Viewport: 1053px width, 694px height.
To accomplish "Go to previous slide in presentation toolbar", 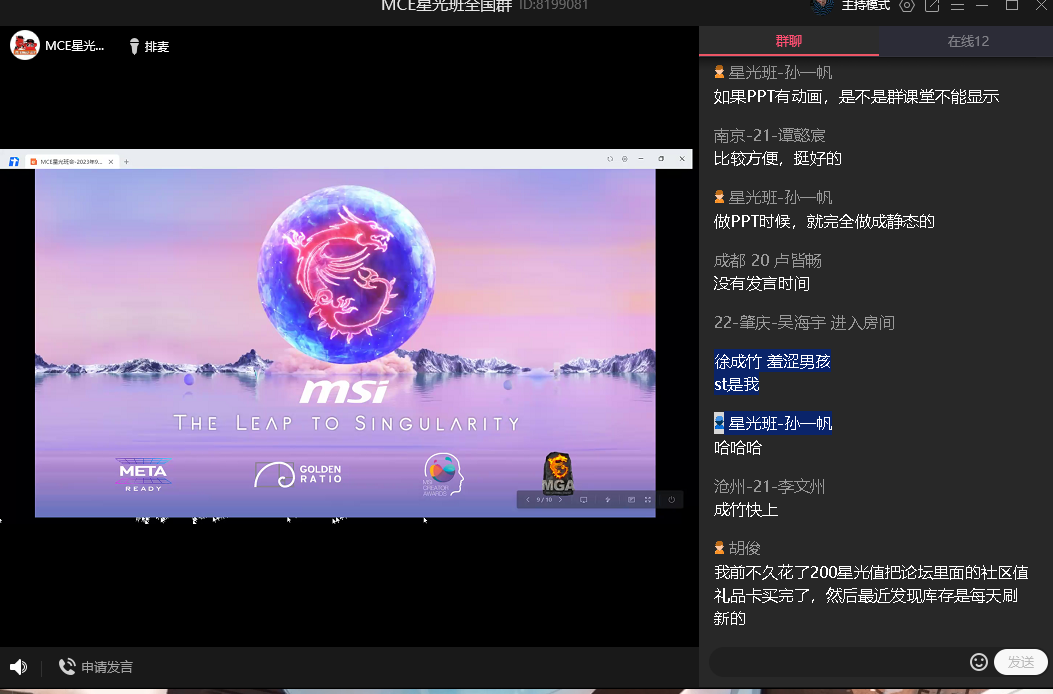I will [x=528, y=500].
